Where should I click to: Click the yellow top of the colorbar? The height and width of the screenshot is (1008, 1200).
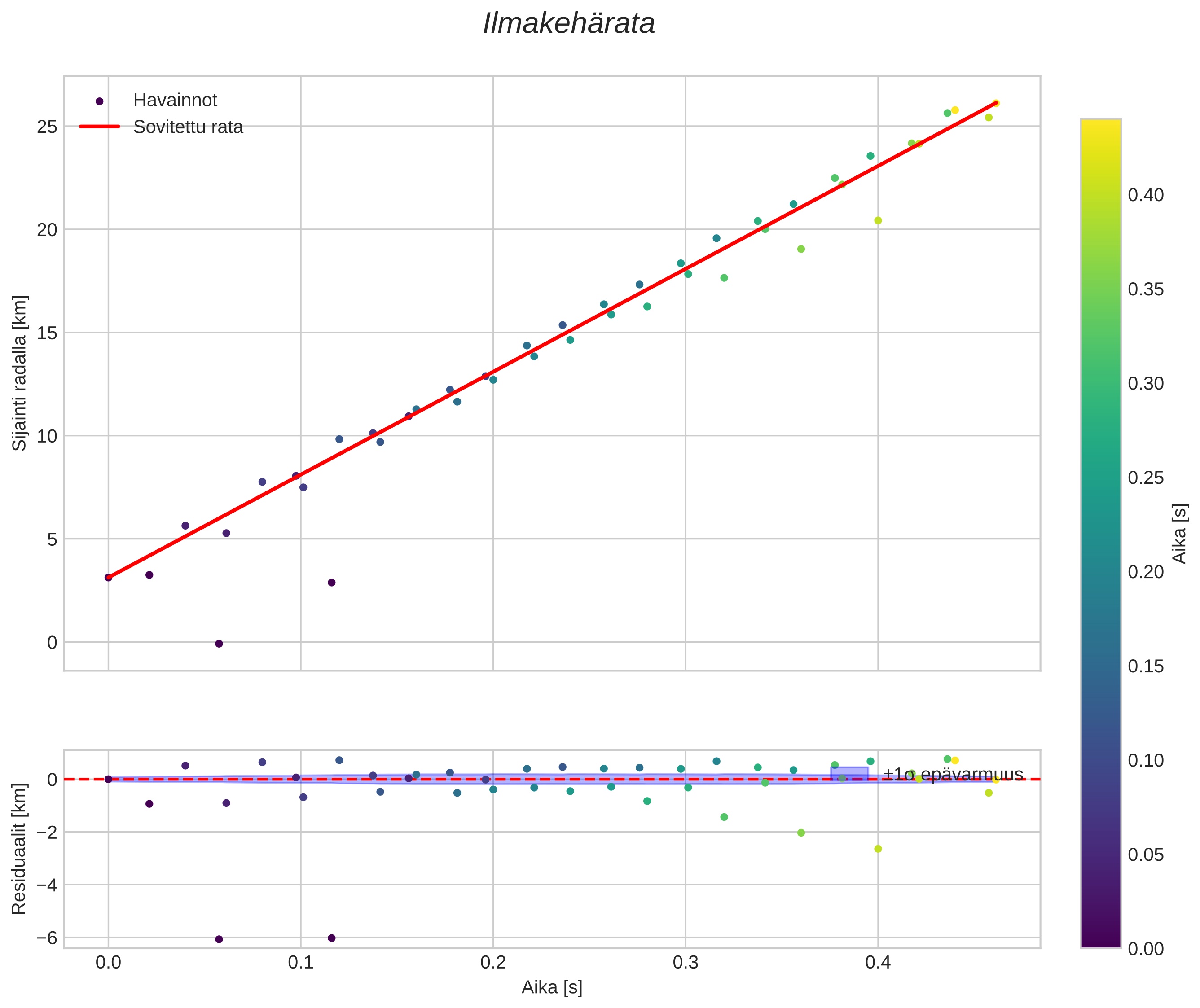pyautogui.click(x=1100, y=125)
